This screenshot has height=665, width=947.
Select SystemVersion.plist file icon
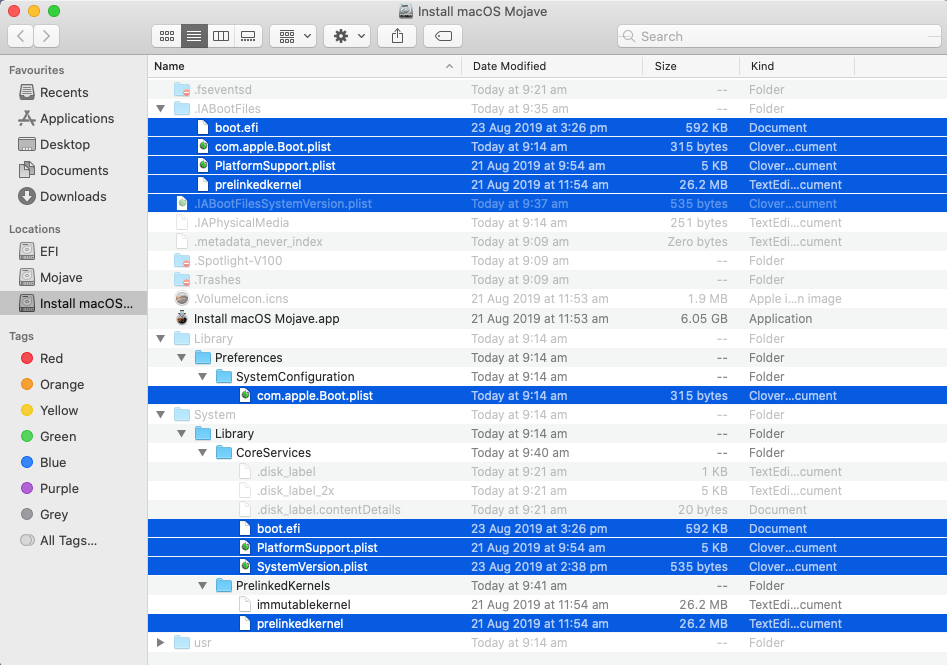pyautogui.click(x=245, y=566)
